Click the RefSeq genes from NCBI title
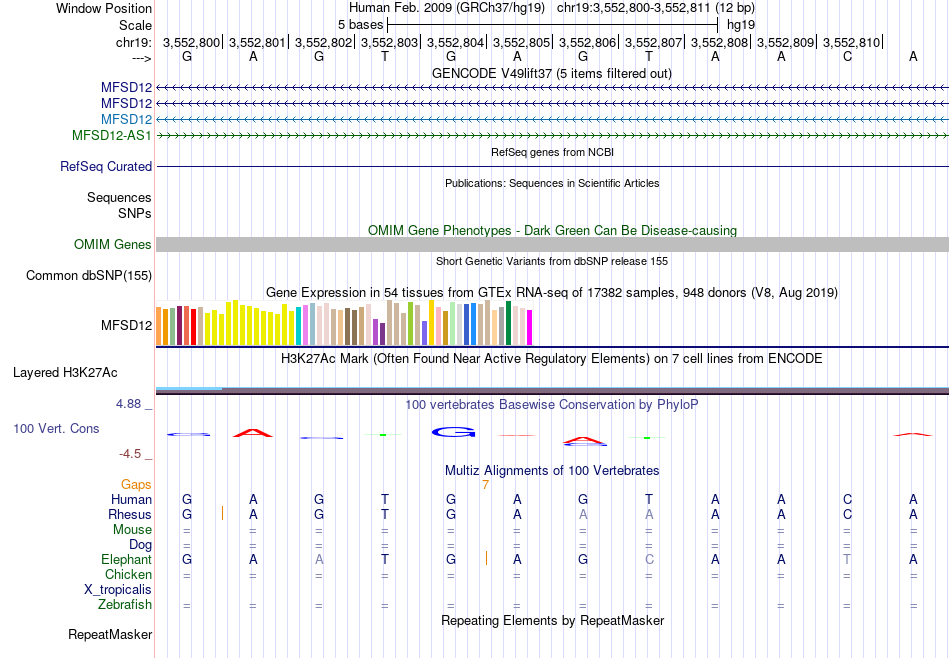 tap(553, 152)
